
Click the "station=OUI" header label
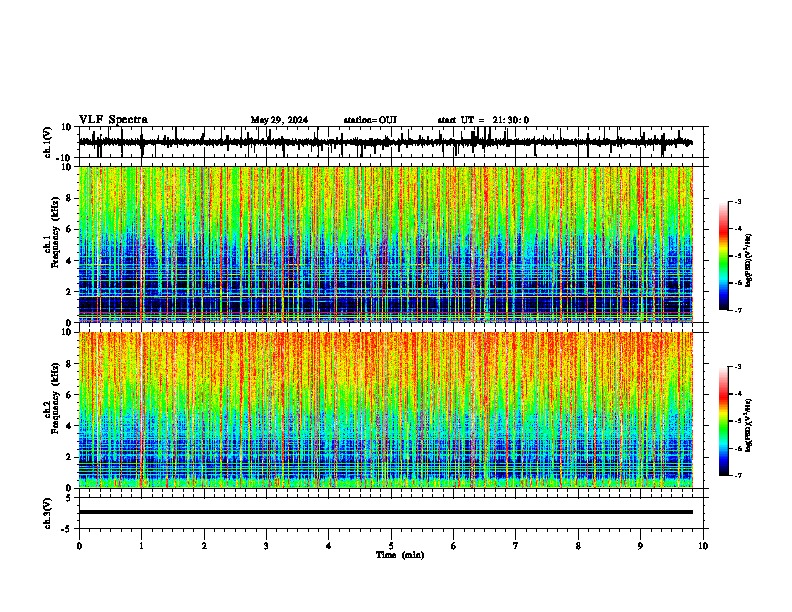[x=370, y=120]
